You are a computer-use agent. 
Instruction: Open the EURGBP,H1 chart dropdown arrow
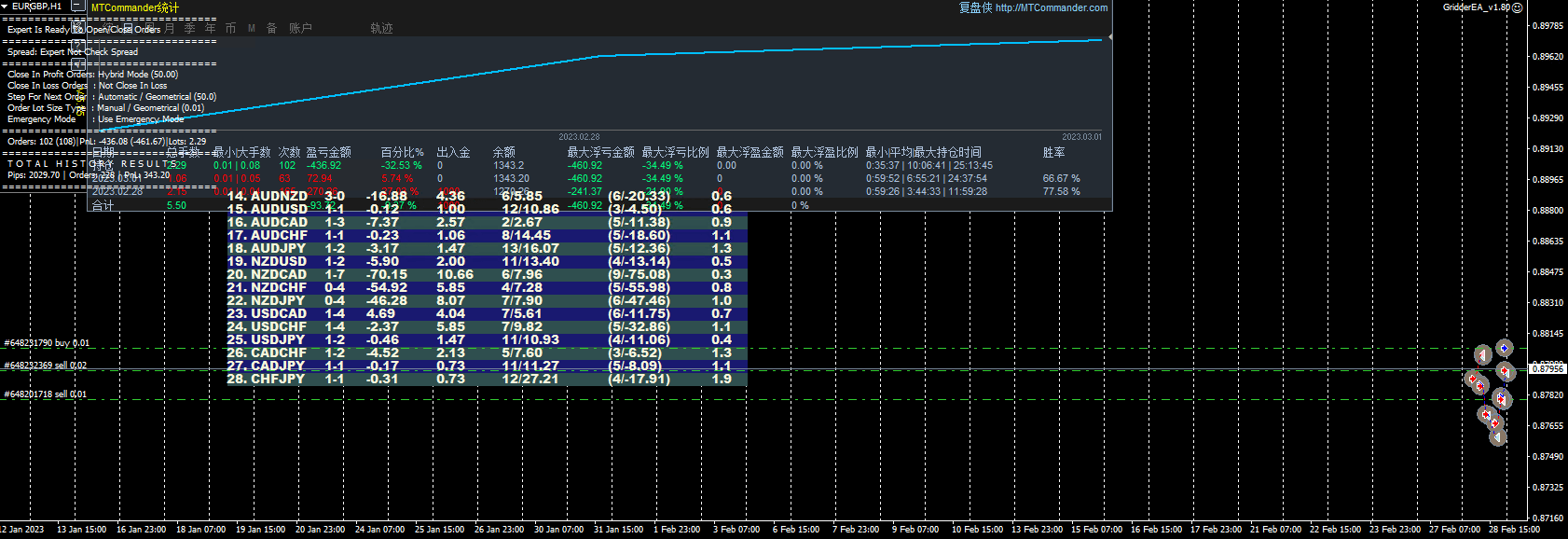pos(5,7)
